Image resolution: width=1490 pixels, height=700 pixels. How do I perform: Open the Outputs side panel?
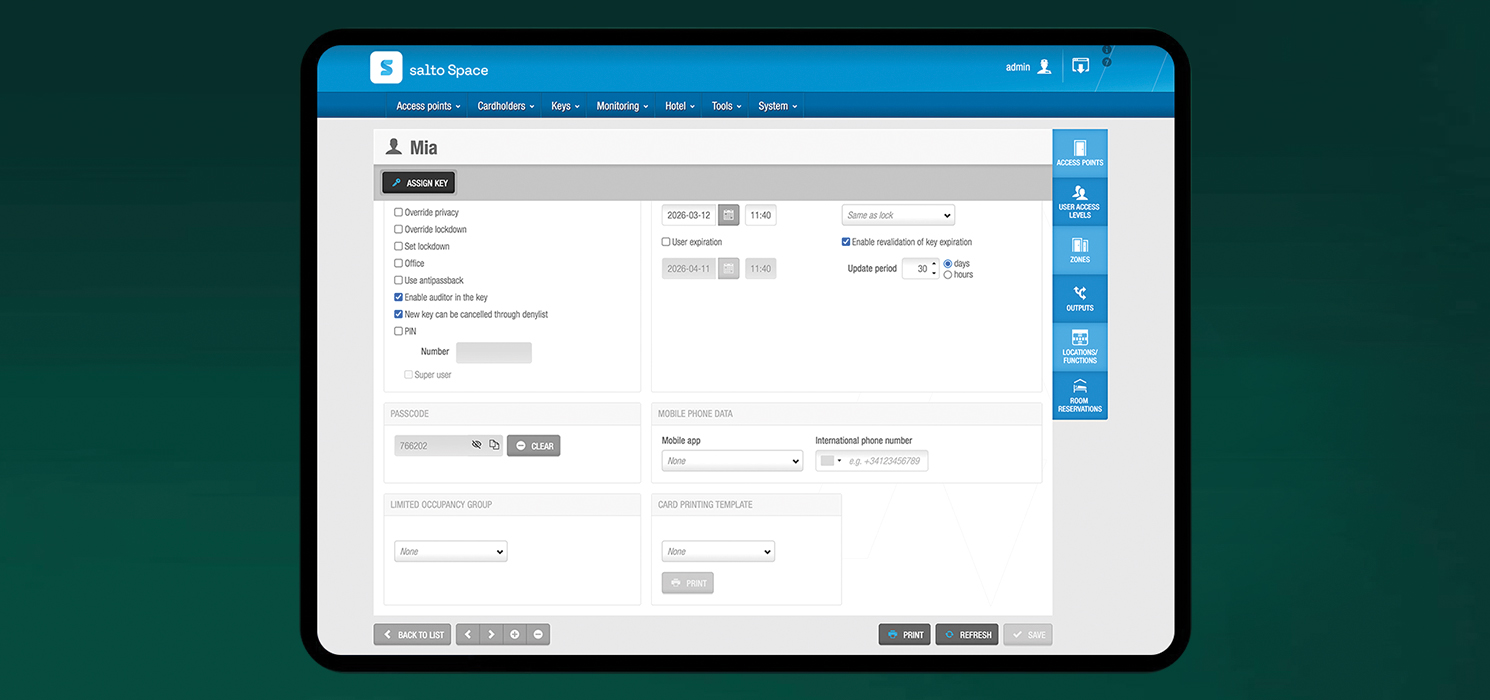pyautogui.click(x=1080, y=298)
